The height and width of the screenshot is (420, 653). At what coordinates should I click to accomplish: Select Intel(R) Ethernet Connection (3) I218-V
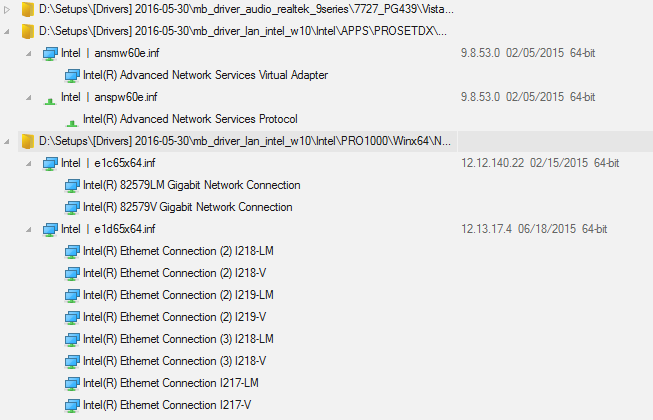(x=174, y=361)
